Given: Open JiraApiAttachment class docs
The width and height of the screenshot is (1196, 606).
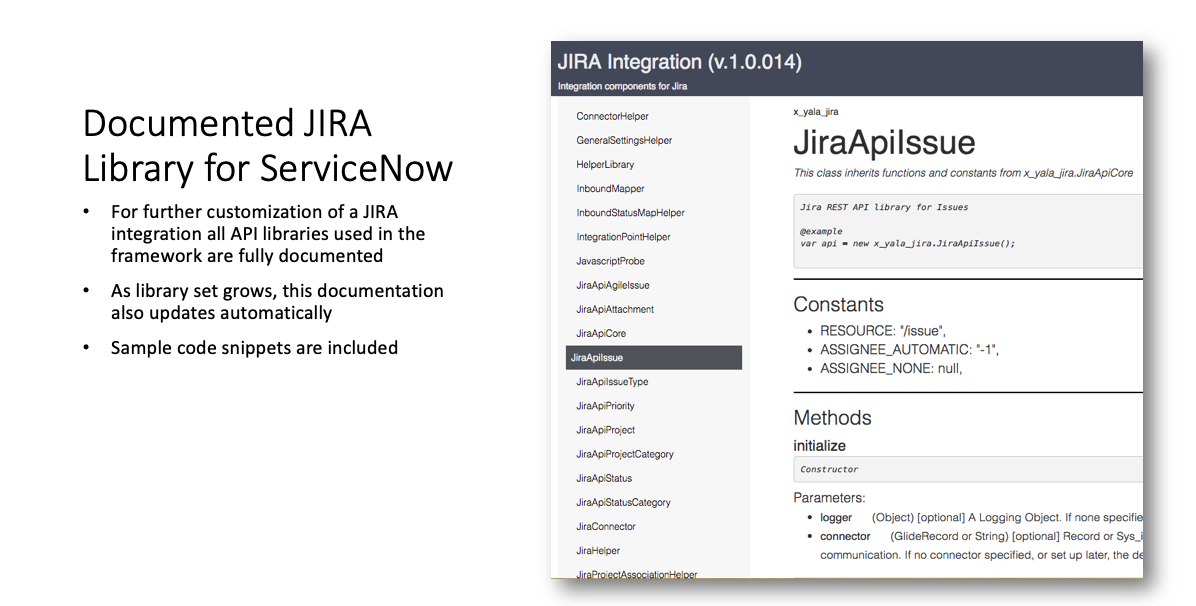Looking at the screenshot, I should (613, 309).
